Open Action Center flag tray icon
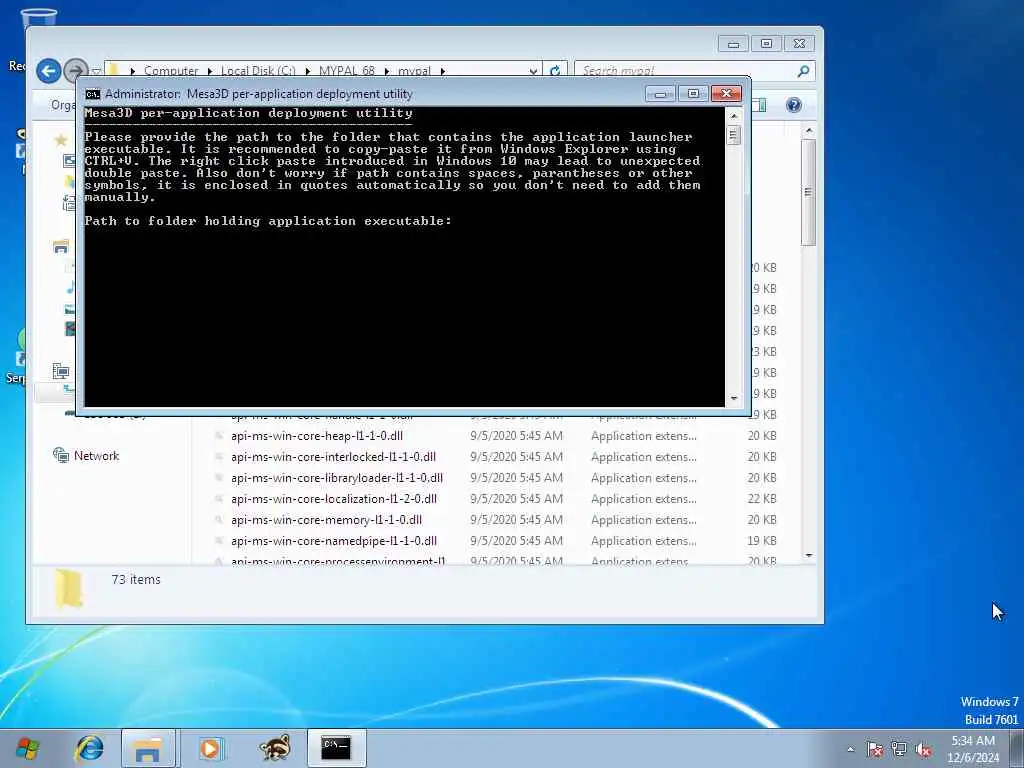The width and height of the screenshot is (1024, 768). pos(874,749)
